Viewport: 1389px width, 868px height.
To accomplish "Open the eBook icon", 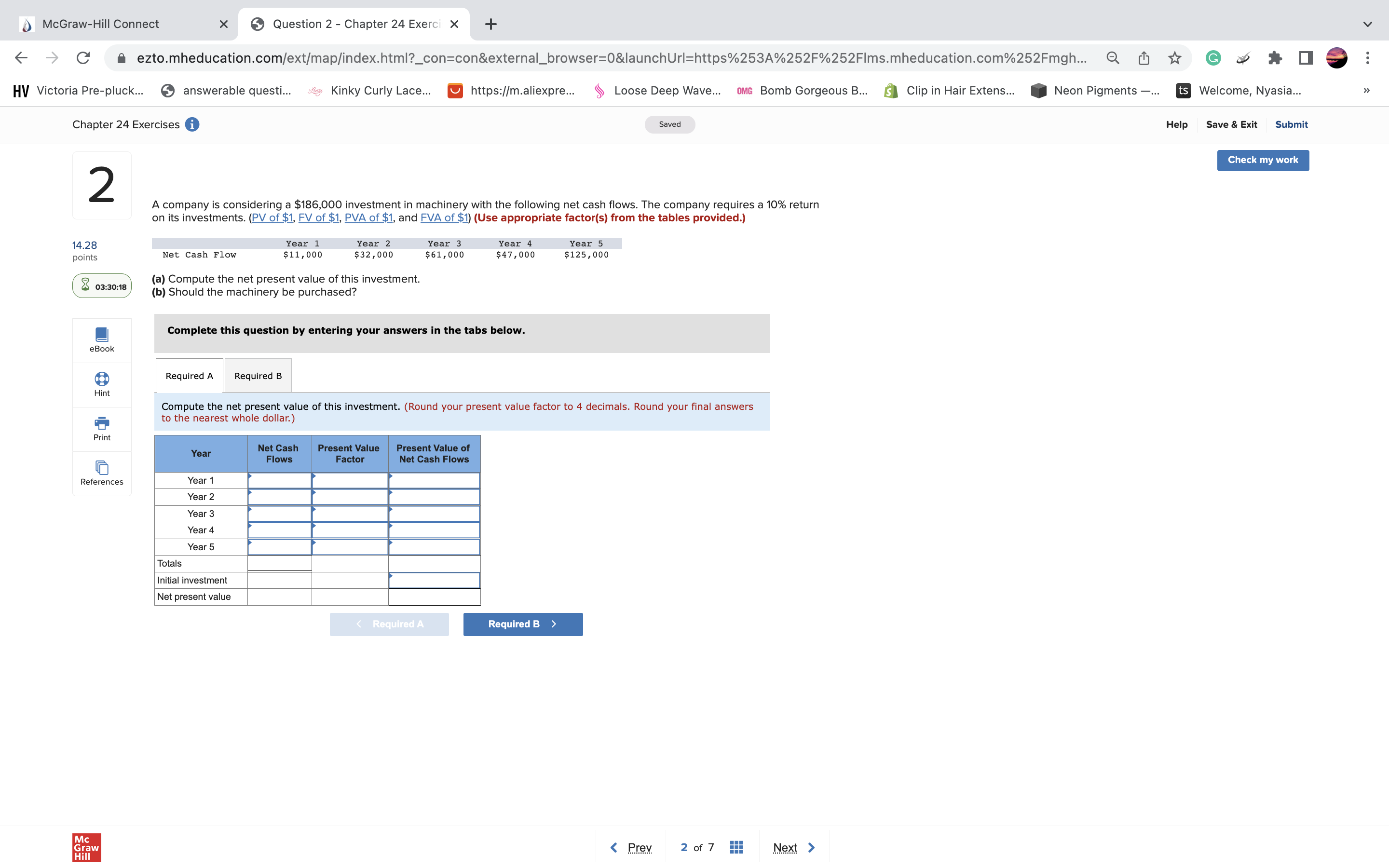I will click(102, 334).
